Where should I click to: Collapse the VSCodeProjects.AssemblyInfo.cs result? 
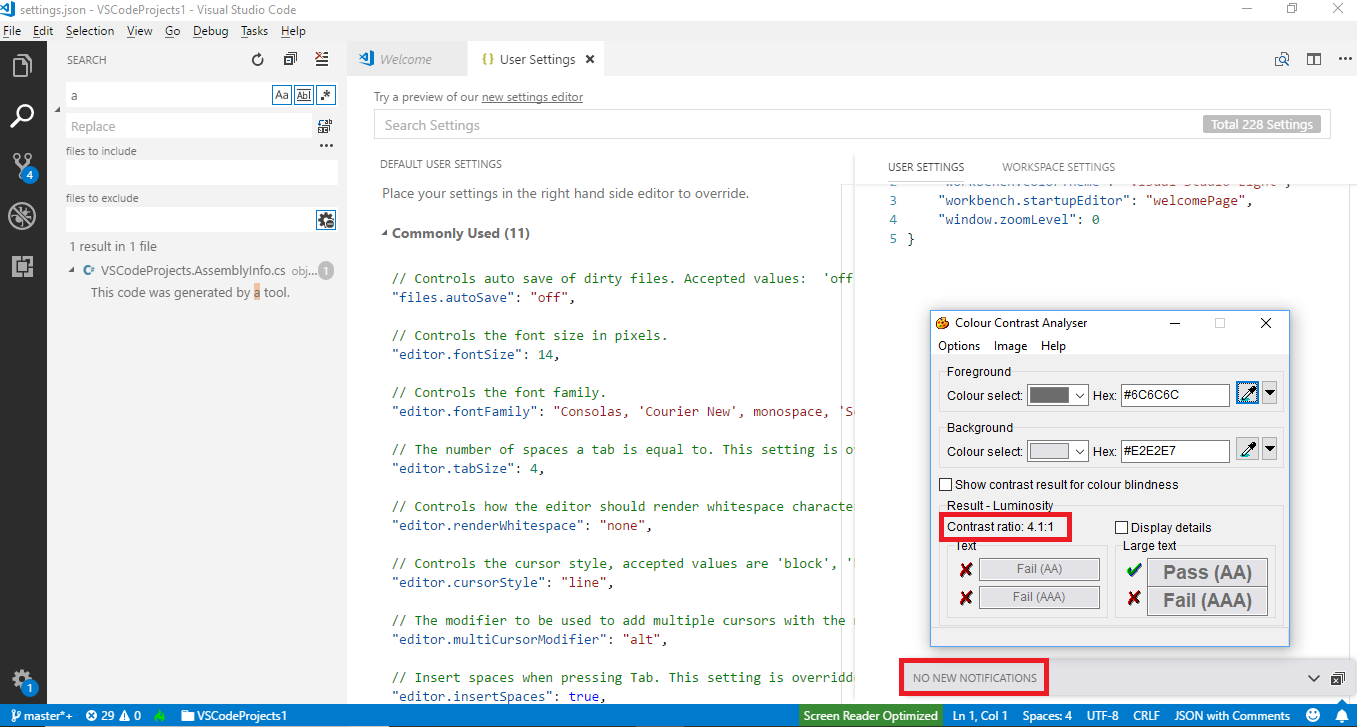click(73, 270)
